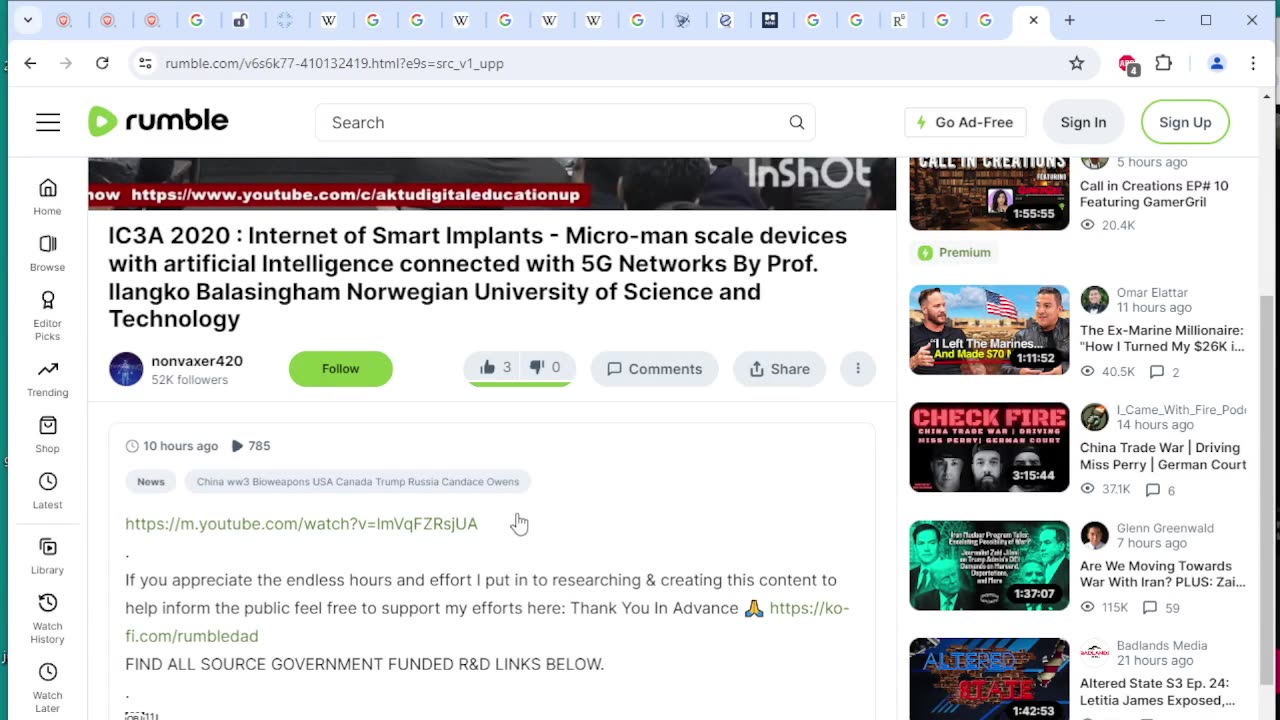Open Watch Later in the sidebar
The height and width of the screenshot is (720, 1280).
47,687
